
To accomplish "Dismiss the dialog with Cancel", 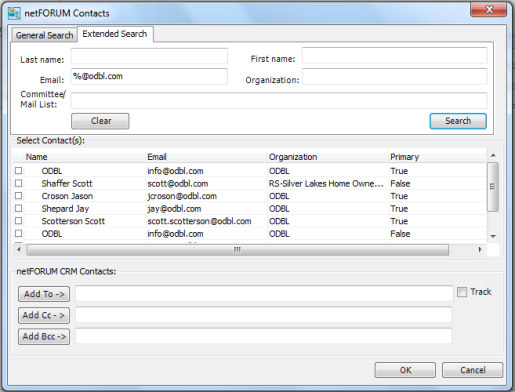I will [473, 370].
